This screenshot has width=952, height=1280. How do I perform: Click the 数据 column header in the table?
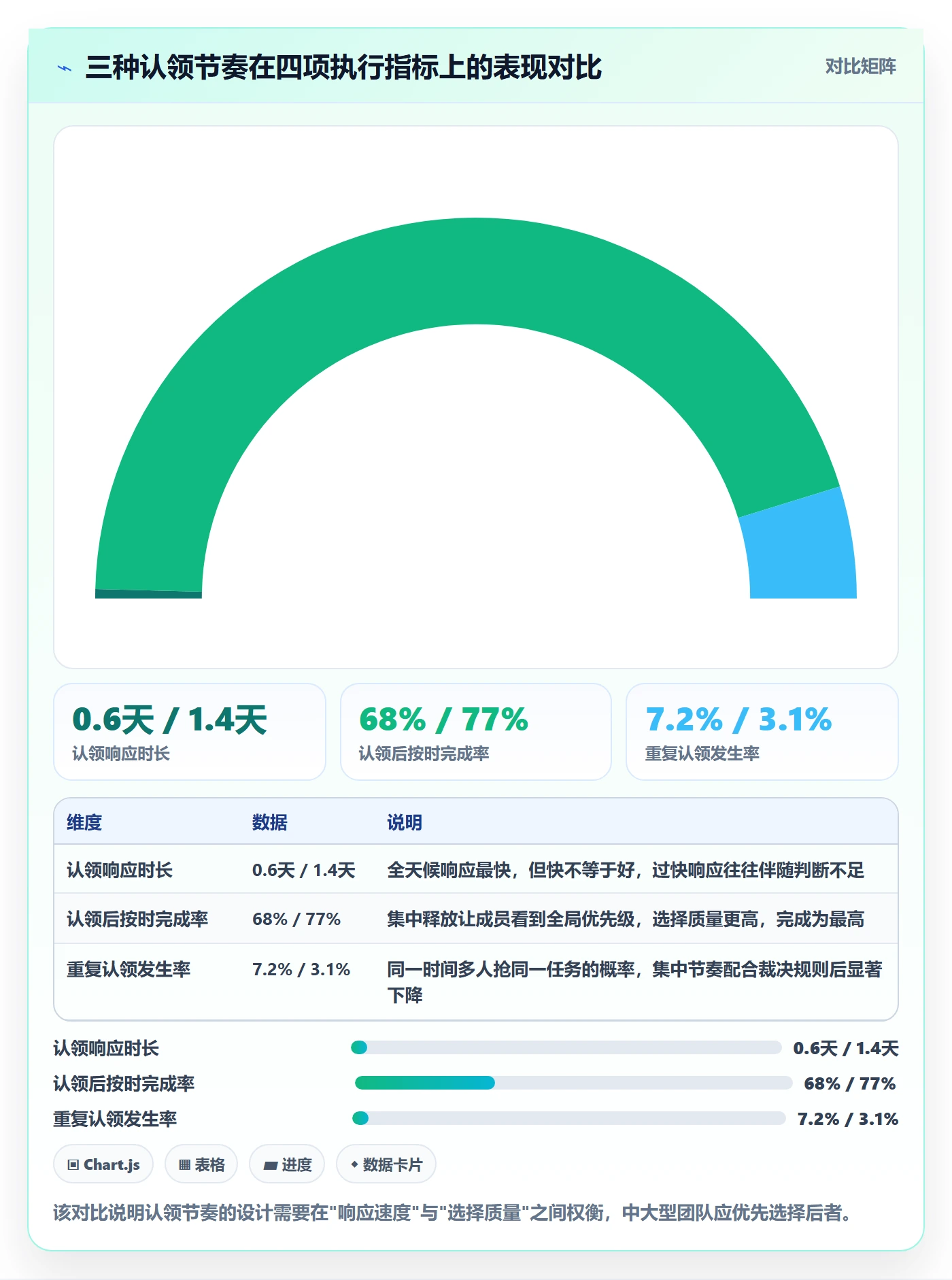[x=270, y=822]
